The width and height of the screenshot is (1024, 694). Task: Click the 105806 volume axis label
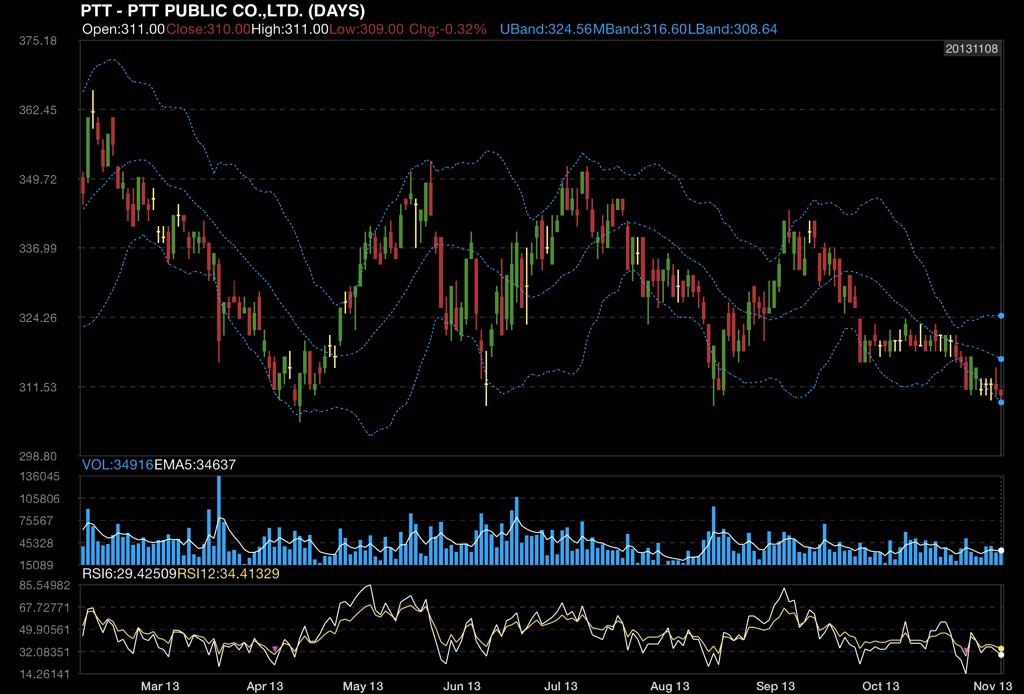40,499
